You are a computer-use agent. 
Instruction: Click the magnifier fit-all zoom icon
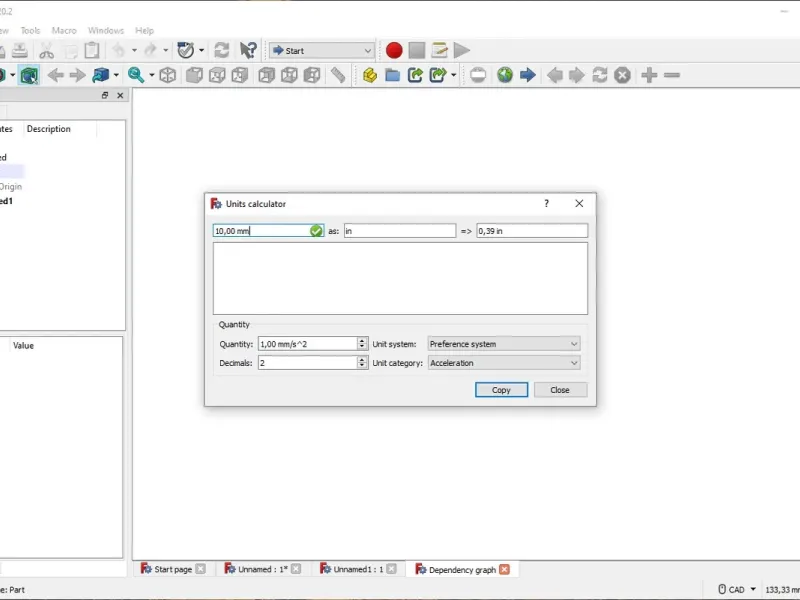click(136, 76)
